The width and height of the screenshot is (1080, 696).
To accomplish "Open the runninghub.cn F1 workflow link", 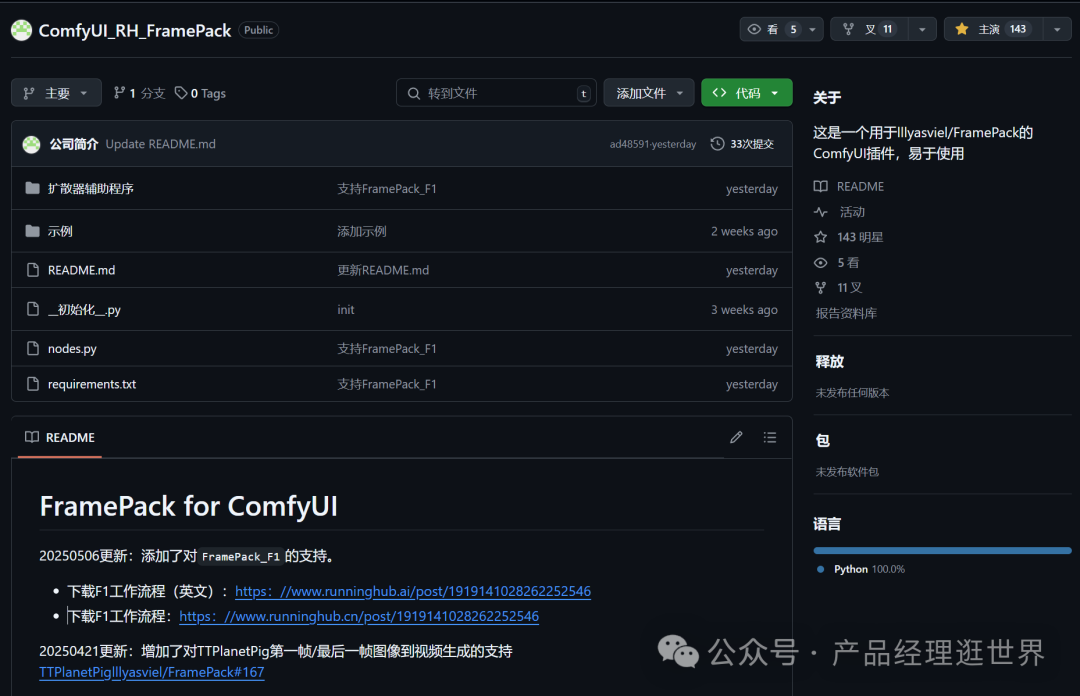I will point(359,616).
